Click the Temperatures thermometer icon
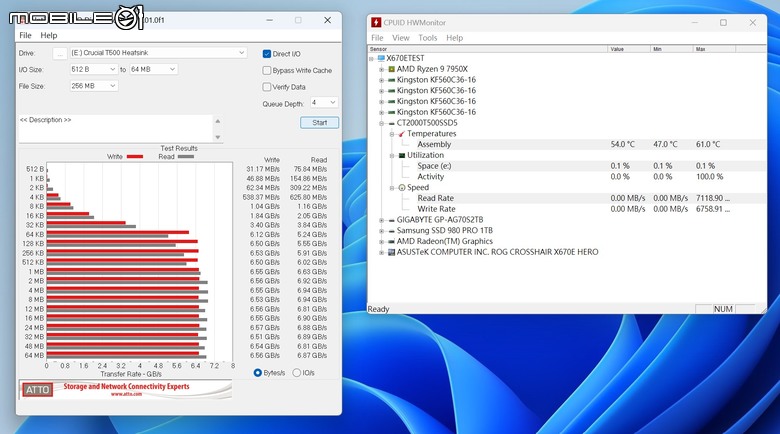This screenshot has width=780, height=434. (402, 134)
